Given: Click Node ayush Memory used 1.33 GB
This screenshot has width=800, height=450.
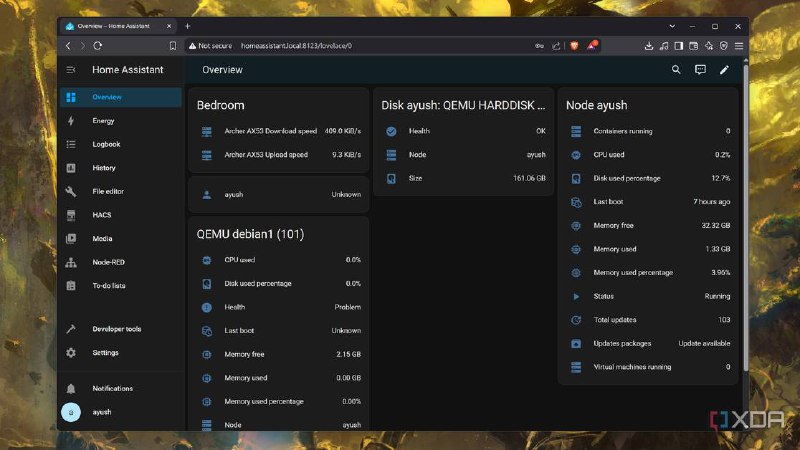Looking at the screenshot, I should point(648,249).
